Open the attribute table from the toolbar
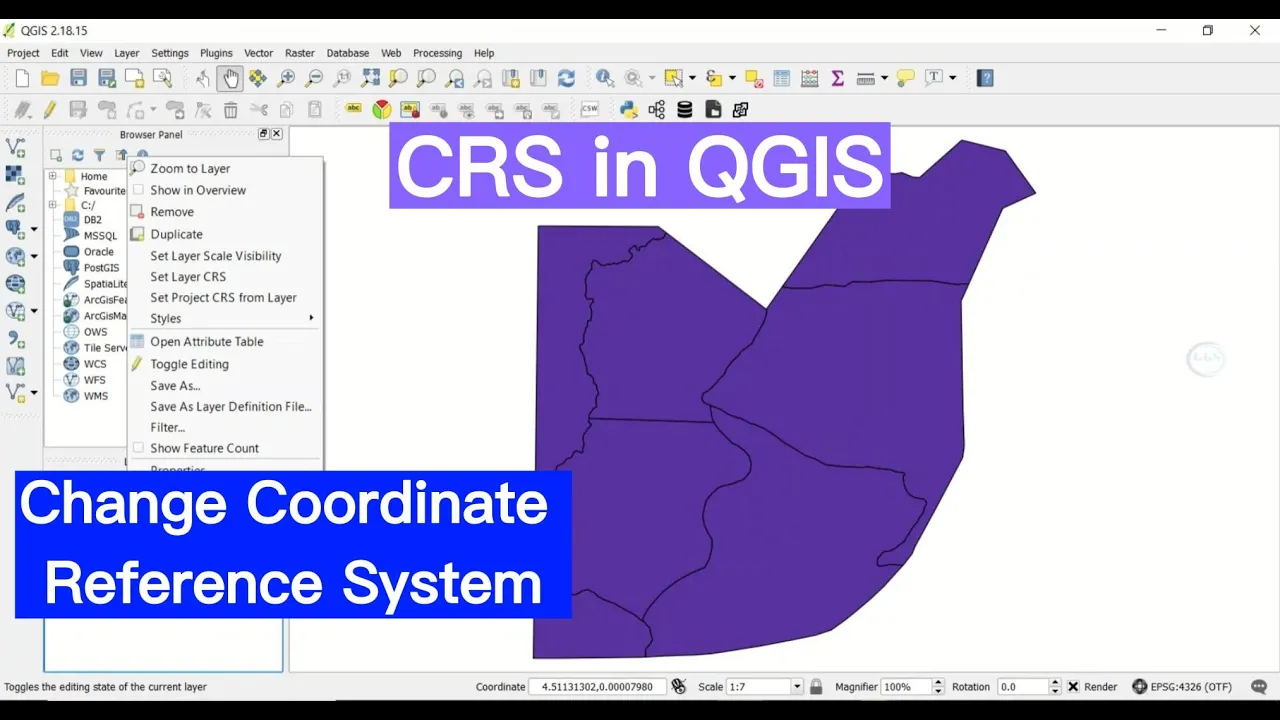This screenshot has height=720, width=1280. pos(782,78)
